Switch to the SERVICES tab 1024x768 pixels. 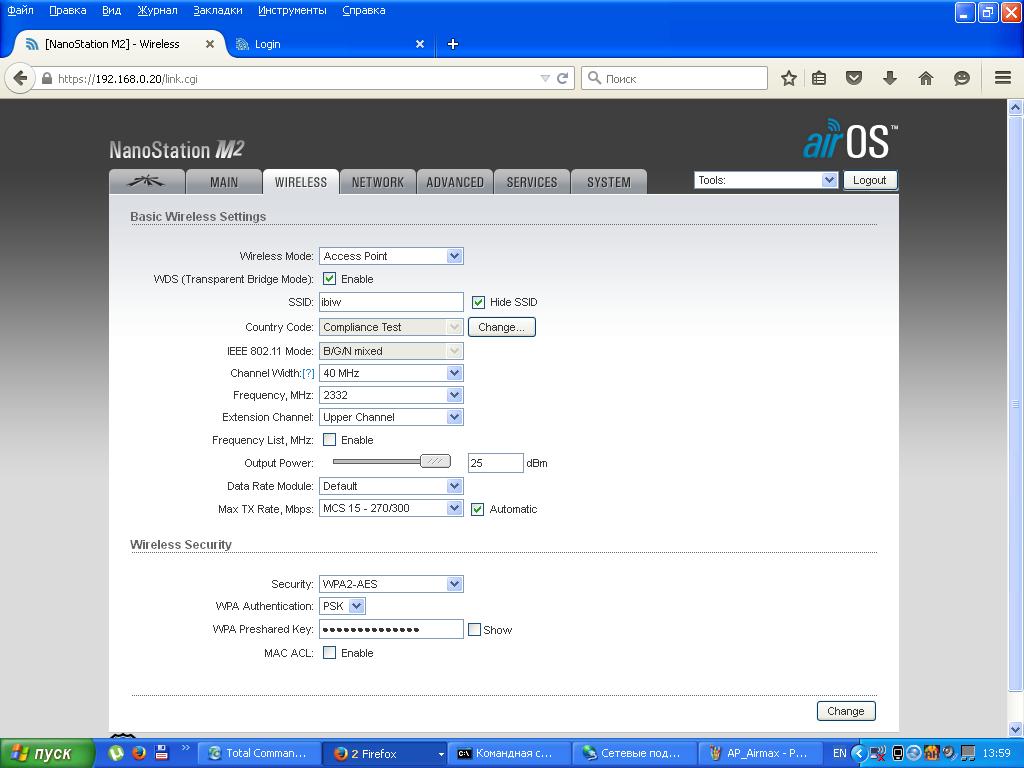point(532,182)
